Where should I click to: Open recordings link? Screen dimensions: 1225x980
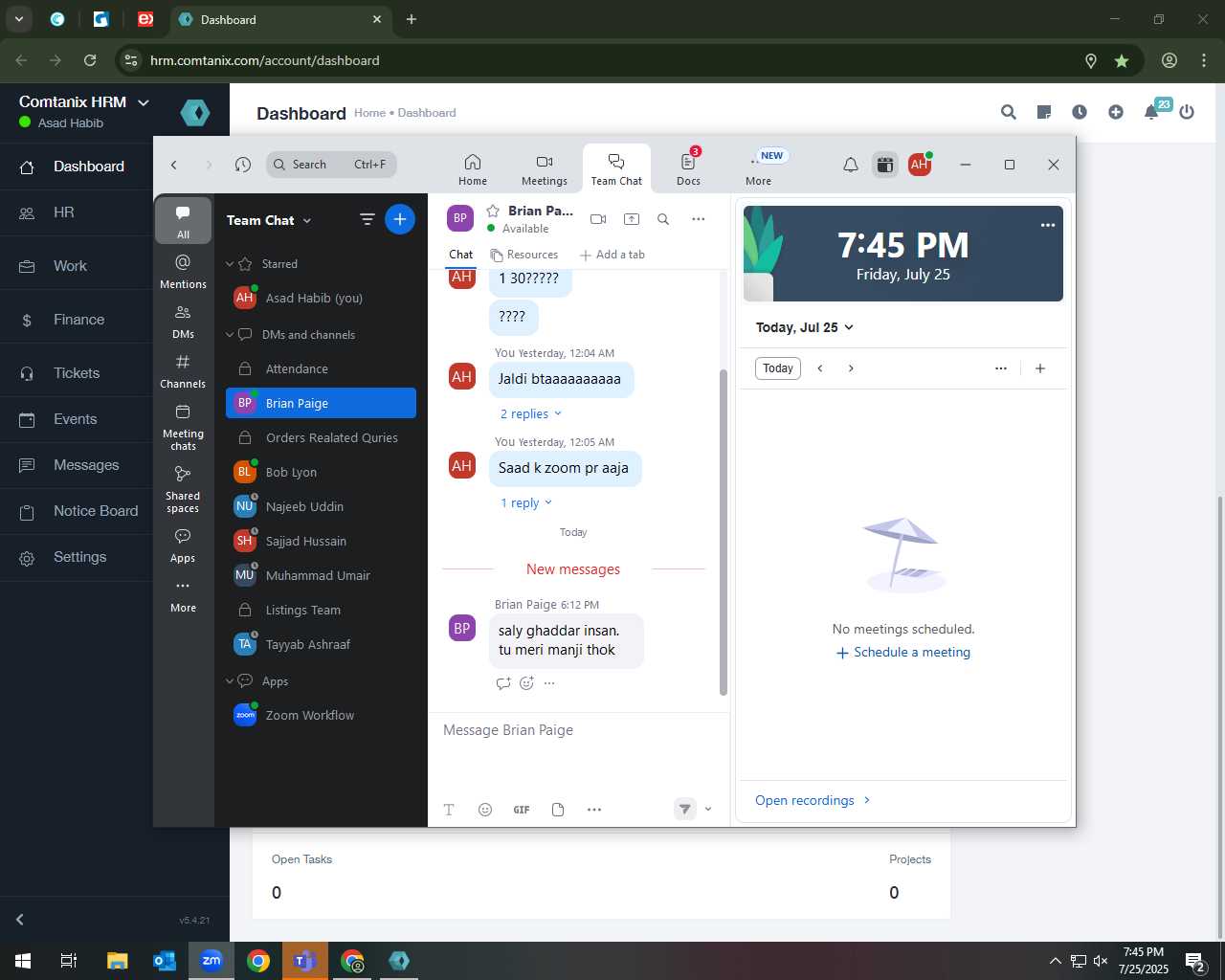coord(813,800)
